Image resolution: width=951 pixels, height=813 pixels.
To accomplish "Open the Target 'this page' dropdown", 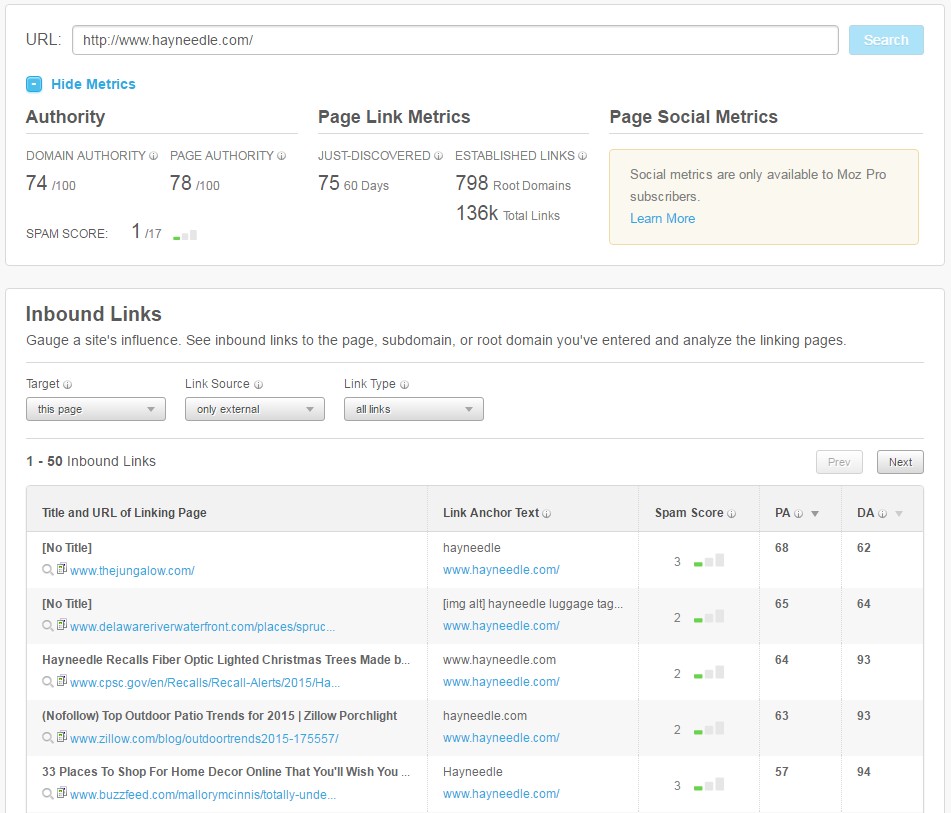I will coord(95,409).
